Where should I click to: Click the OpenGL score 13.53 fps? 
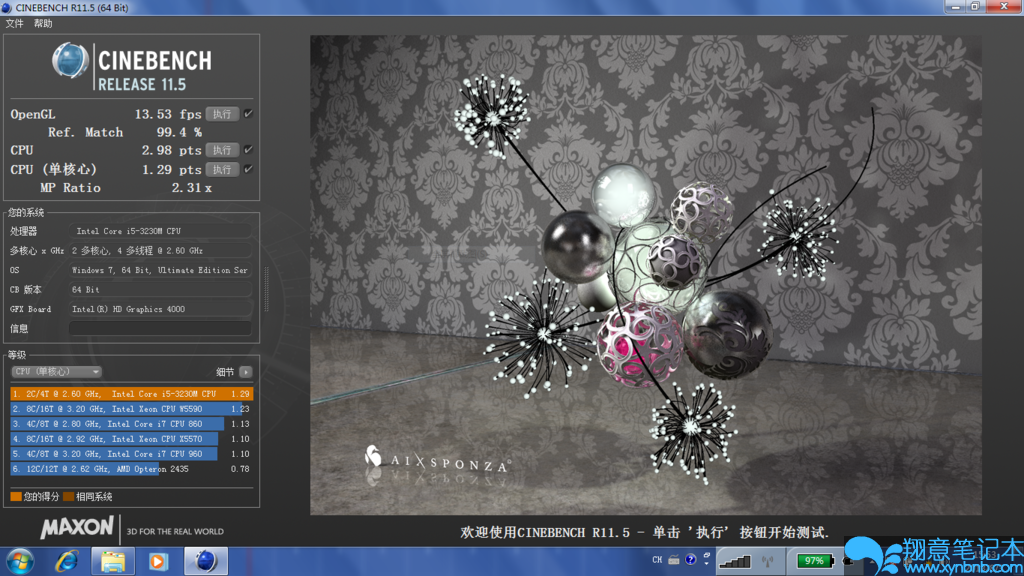(168, 114)
